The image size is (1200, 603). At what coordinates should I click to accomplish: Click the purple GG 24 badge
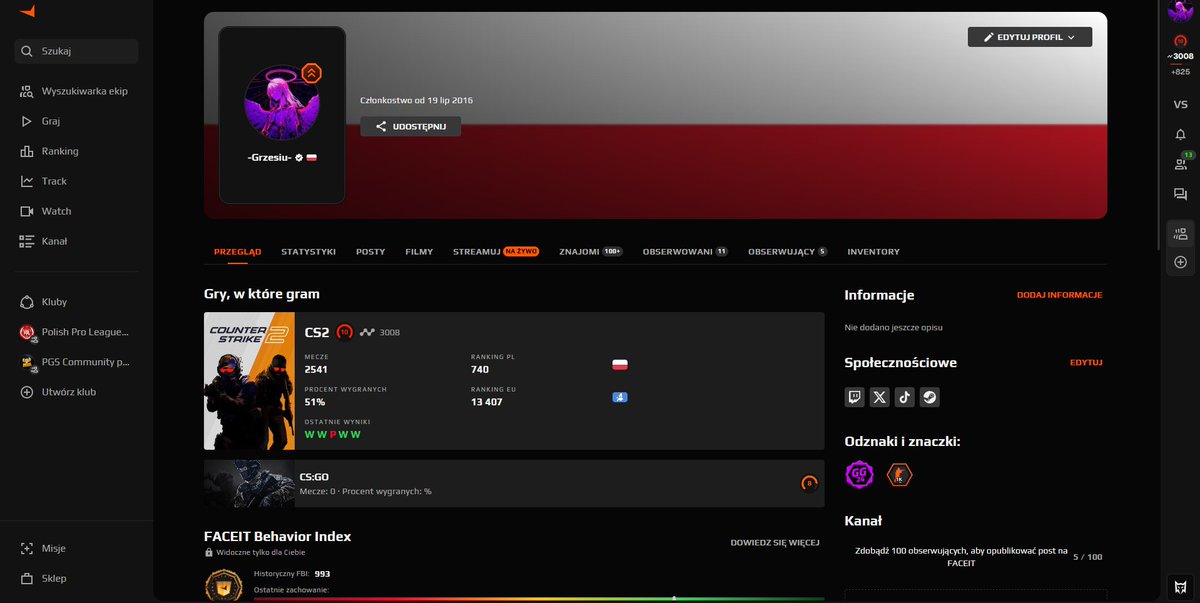[859, 475]
